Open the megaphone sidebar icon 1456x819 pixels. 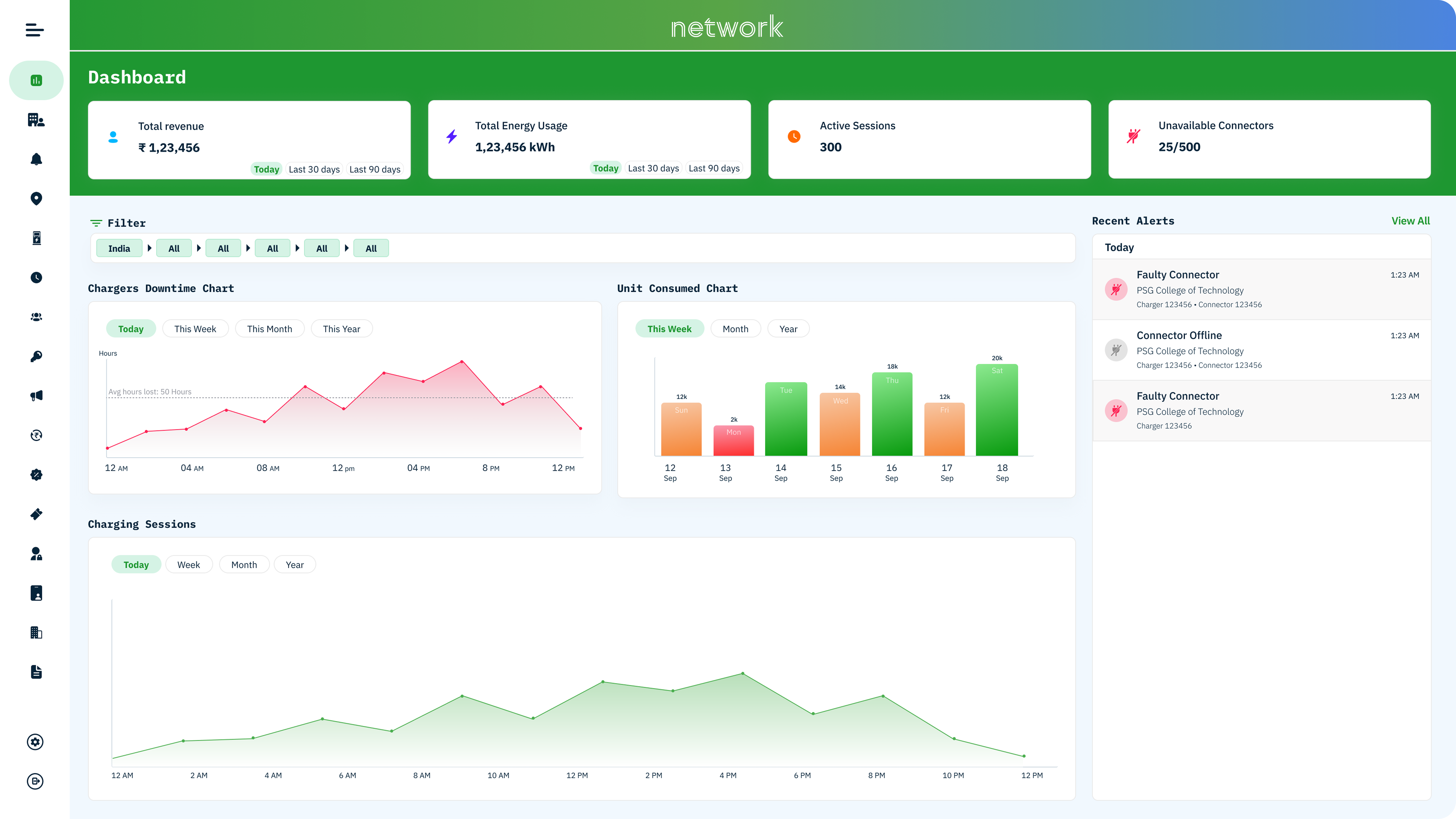[x=36, y=396]
